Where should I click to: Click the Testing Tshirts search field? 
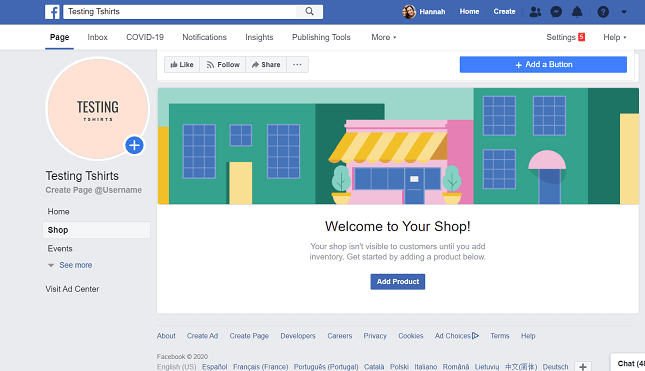[180, 12]
